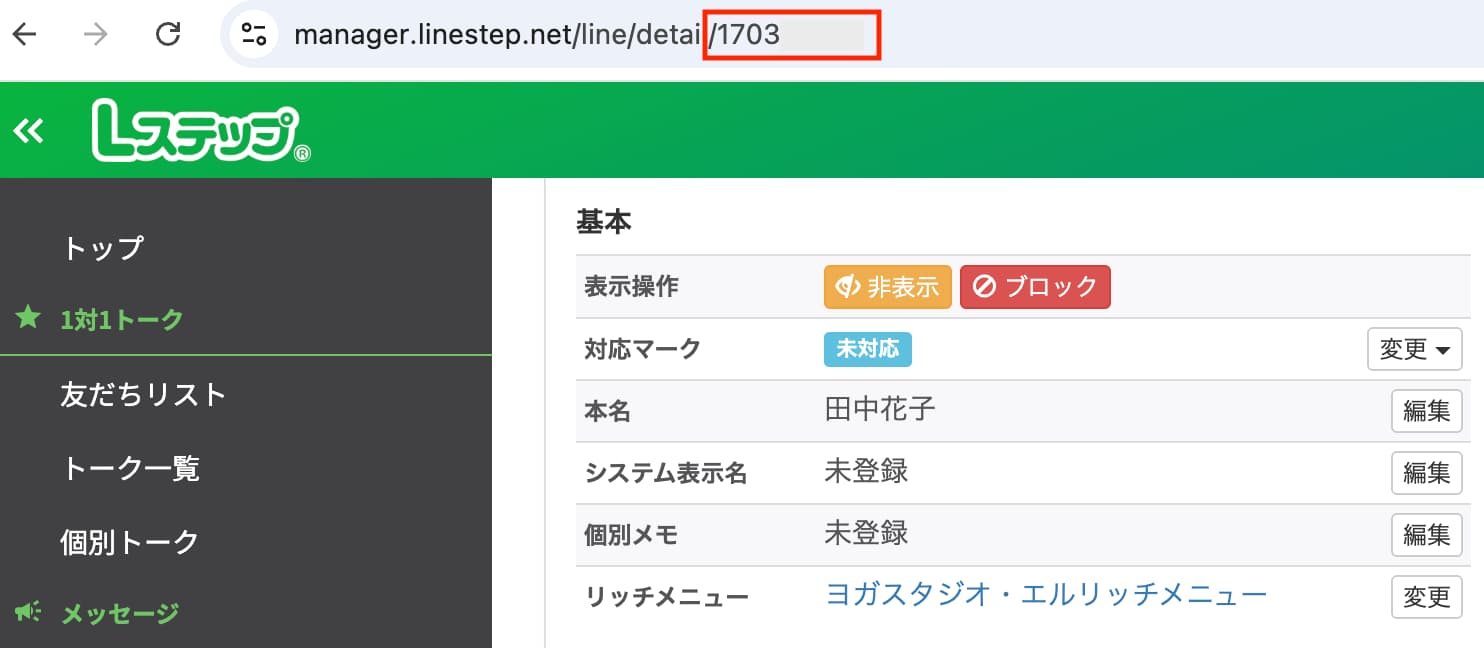
Task: Open the 変更 dropdown for 対応マーク
Action: point(1415,349)
